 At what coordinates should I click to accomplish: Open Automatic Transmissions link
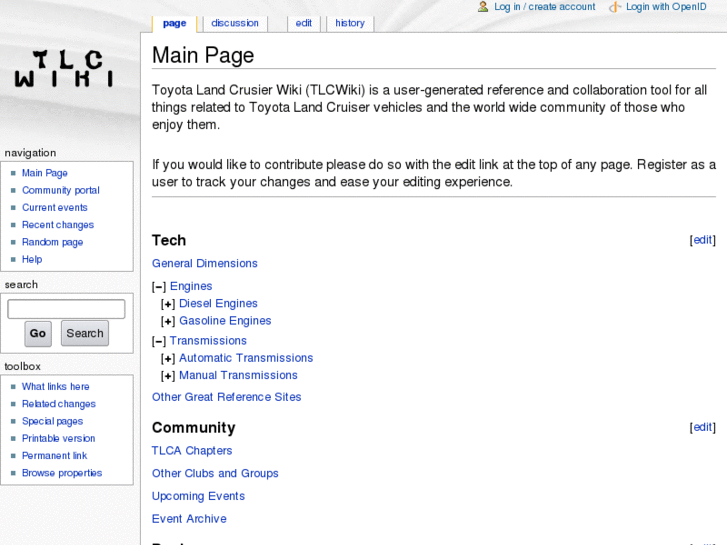(246, 358)
